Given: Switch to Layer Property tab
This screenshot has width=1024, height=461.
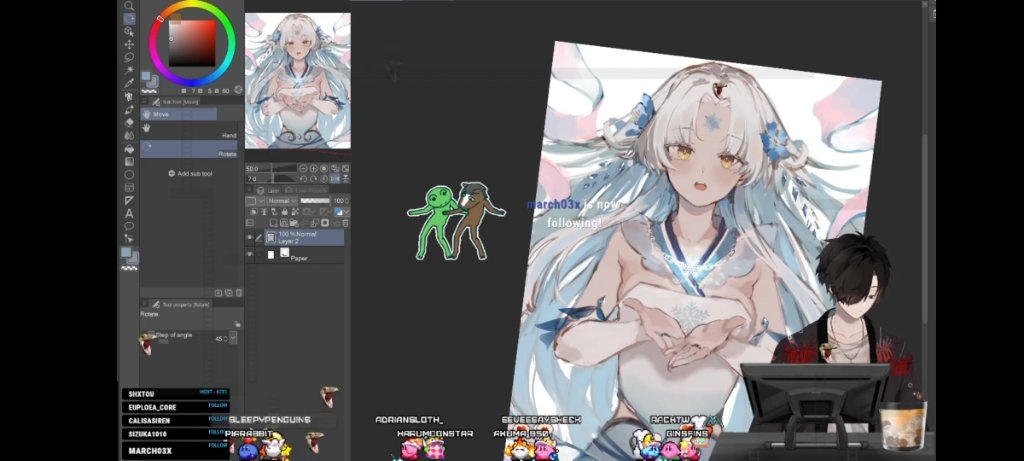Looking at the screenshot, I should click(x=306, y=191).
